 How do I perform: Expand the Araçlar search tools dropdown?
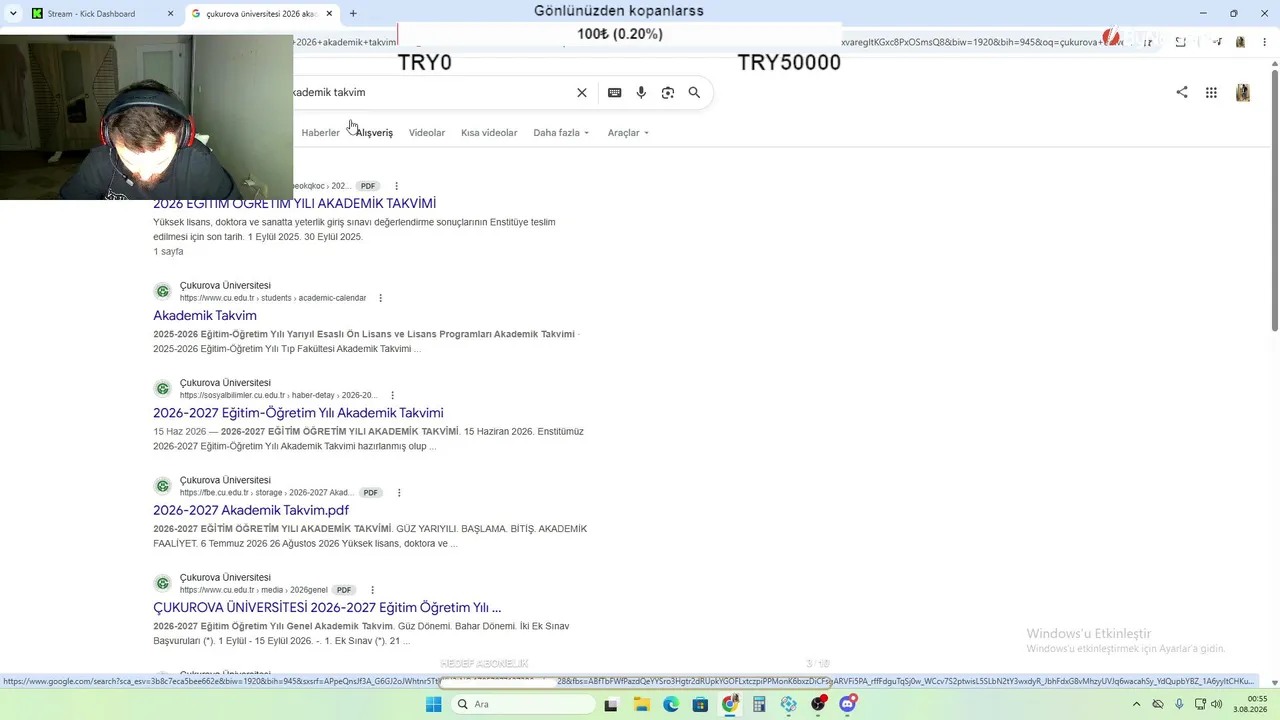pos(628,133)
